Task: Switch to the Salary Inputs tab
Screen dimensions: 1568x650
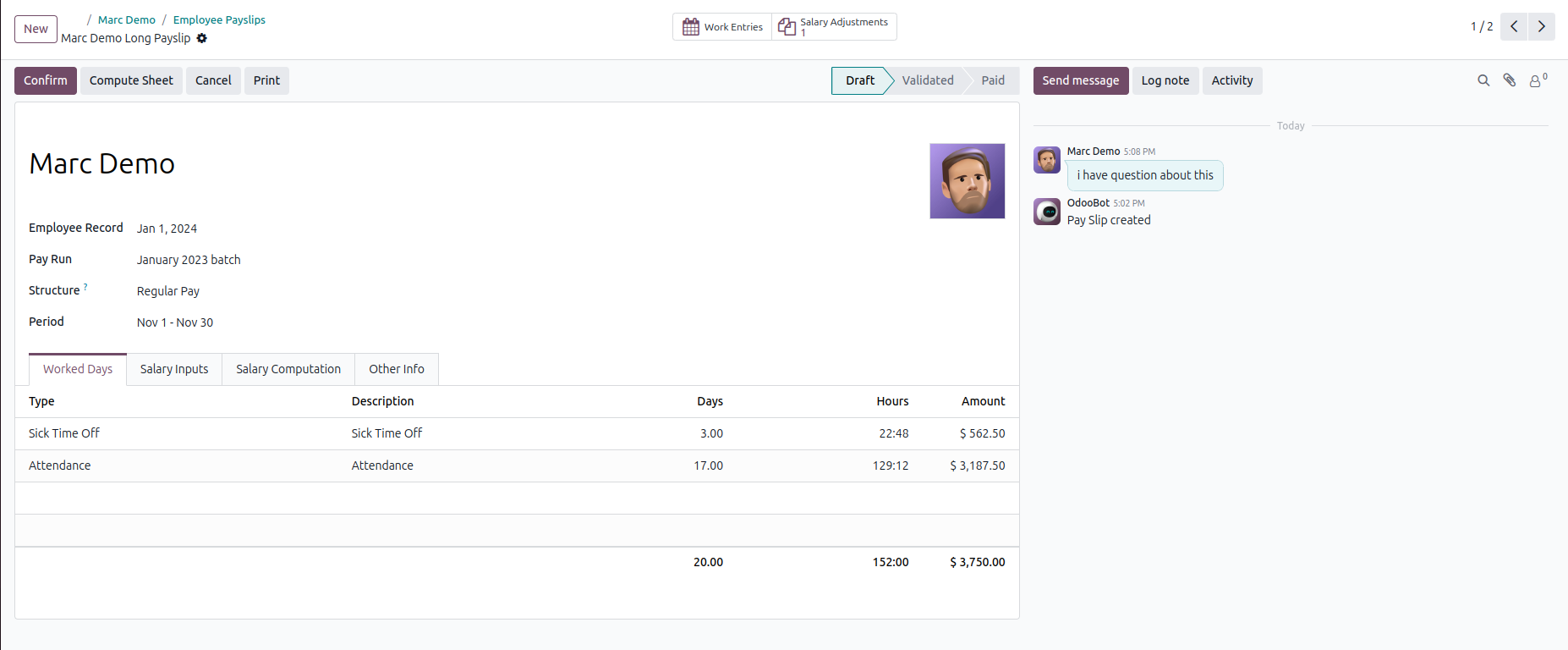Action: 174,369
